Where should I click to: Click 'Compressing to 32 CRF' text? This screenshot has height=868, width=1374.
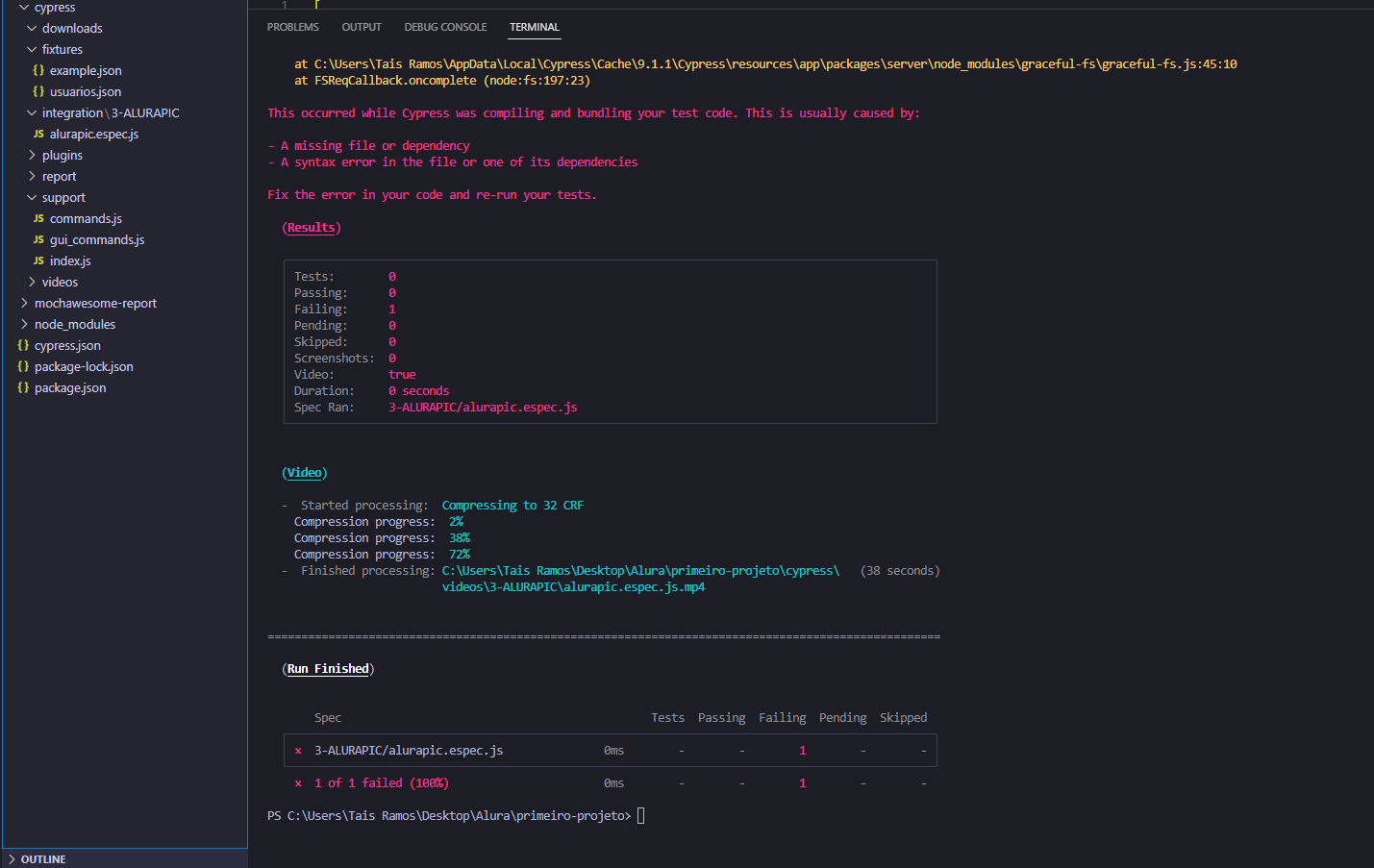(512, 506)
